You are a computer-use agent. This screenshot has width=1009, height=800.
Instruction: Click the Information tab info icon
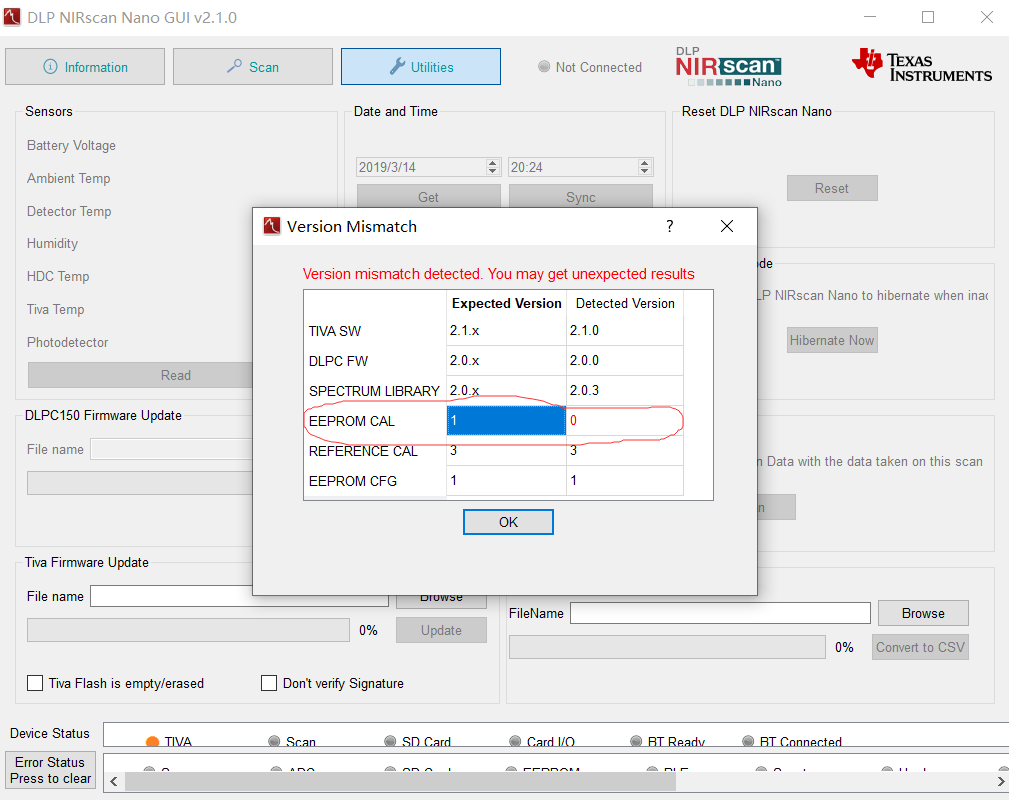(50, 66)
